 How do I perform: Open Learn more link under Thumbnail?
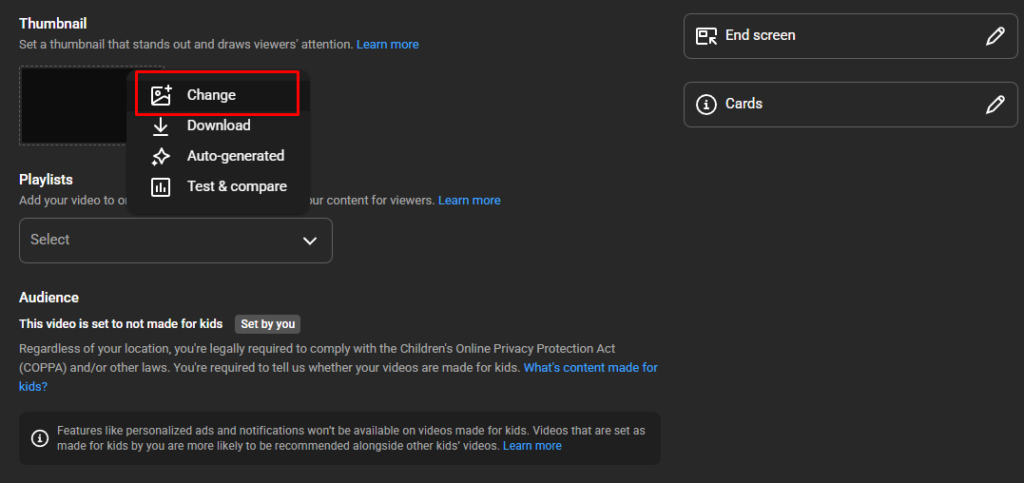point(387,44)
